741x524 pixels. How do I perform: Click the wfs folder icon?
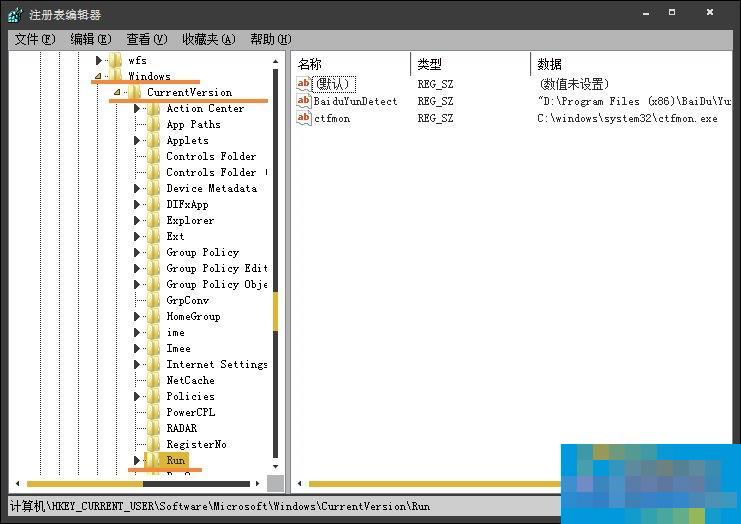point(115,60)
